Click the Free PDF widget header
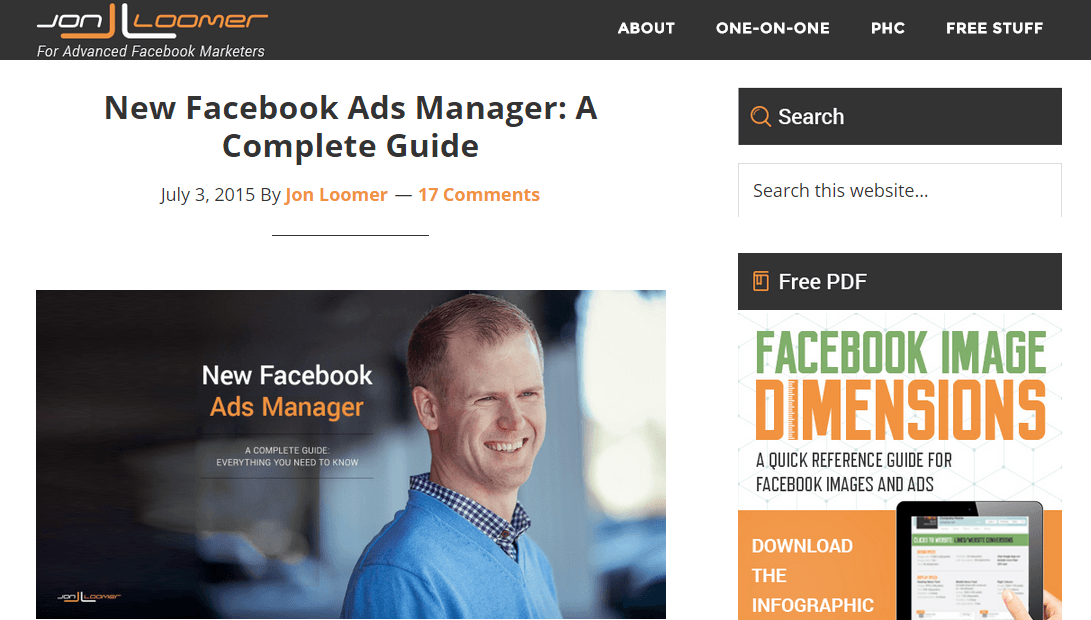This screenshot has width=1091, height=620. point(900,281)
